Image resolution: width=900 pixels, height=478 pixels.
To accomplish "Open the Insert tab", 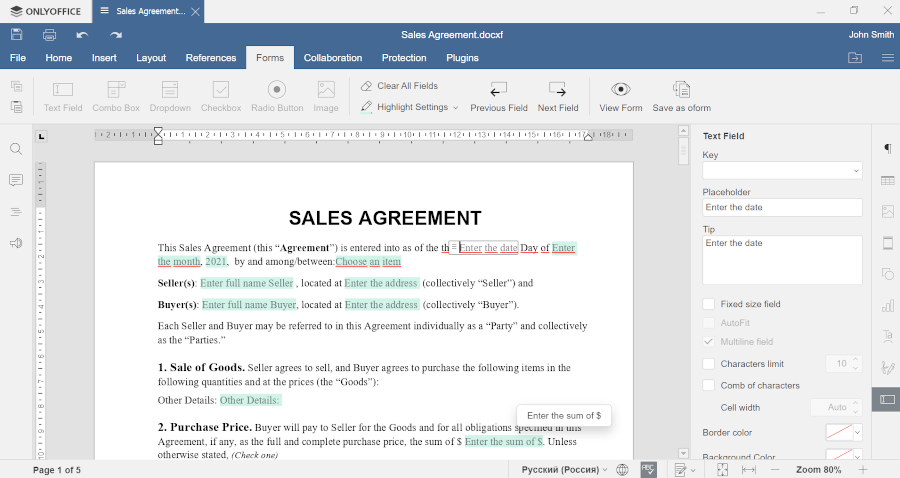I will [104, 58].
